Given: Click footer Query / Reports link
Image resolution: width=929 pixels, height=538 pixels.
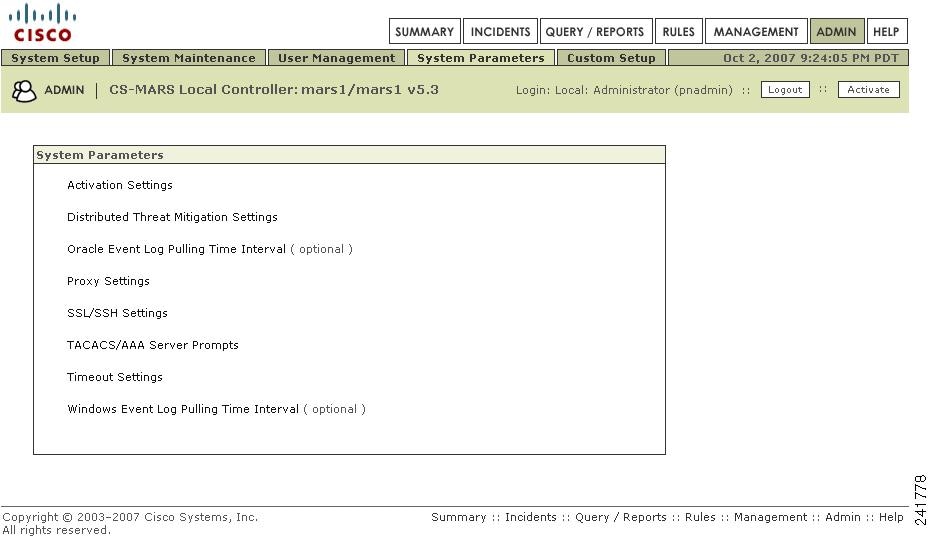Looking at the screenshot, I should point(621,517).
